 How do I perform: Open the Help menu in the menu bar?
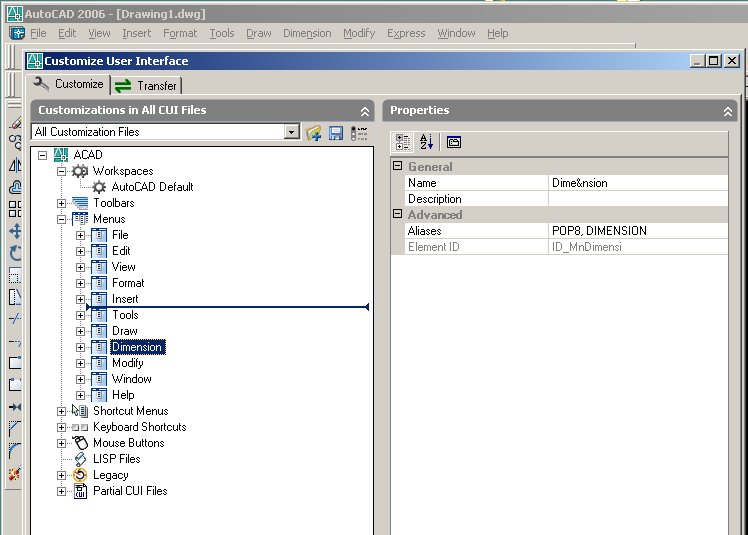click(x=498, y=33)
